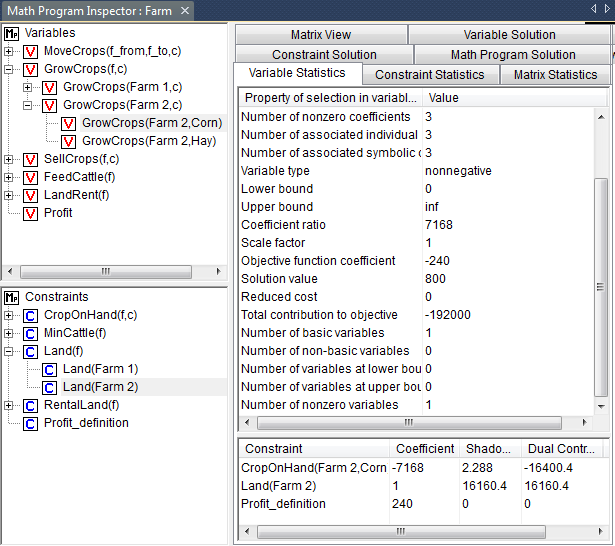The image size is (615, 546).
Task: Click the Variables tree horizontal scrollbar thumb
Action: (106, 271)
